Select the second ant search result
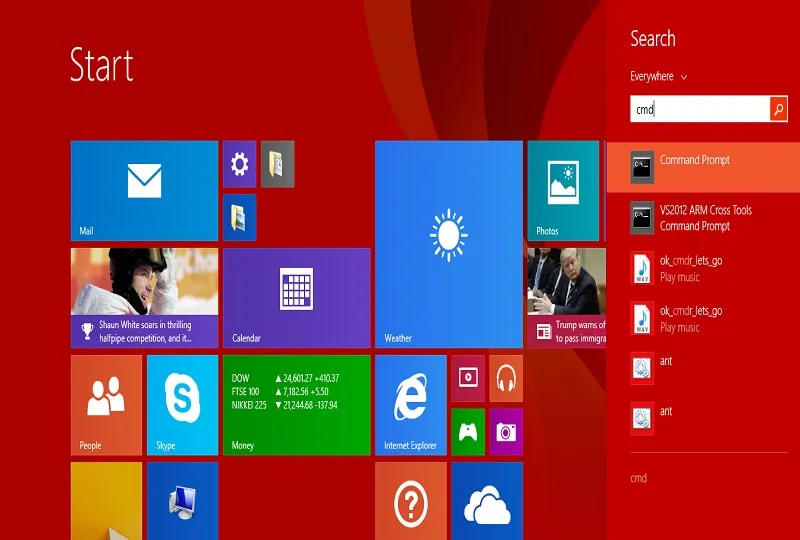The width and height of the screenshot is (800, 540). (x=703, y=419)
